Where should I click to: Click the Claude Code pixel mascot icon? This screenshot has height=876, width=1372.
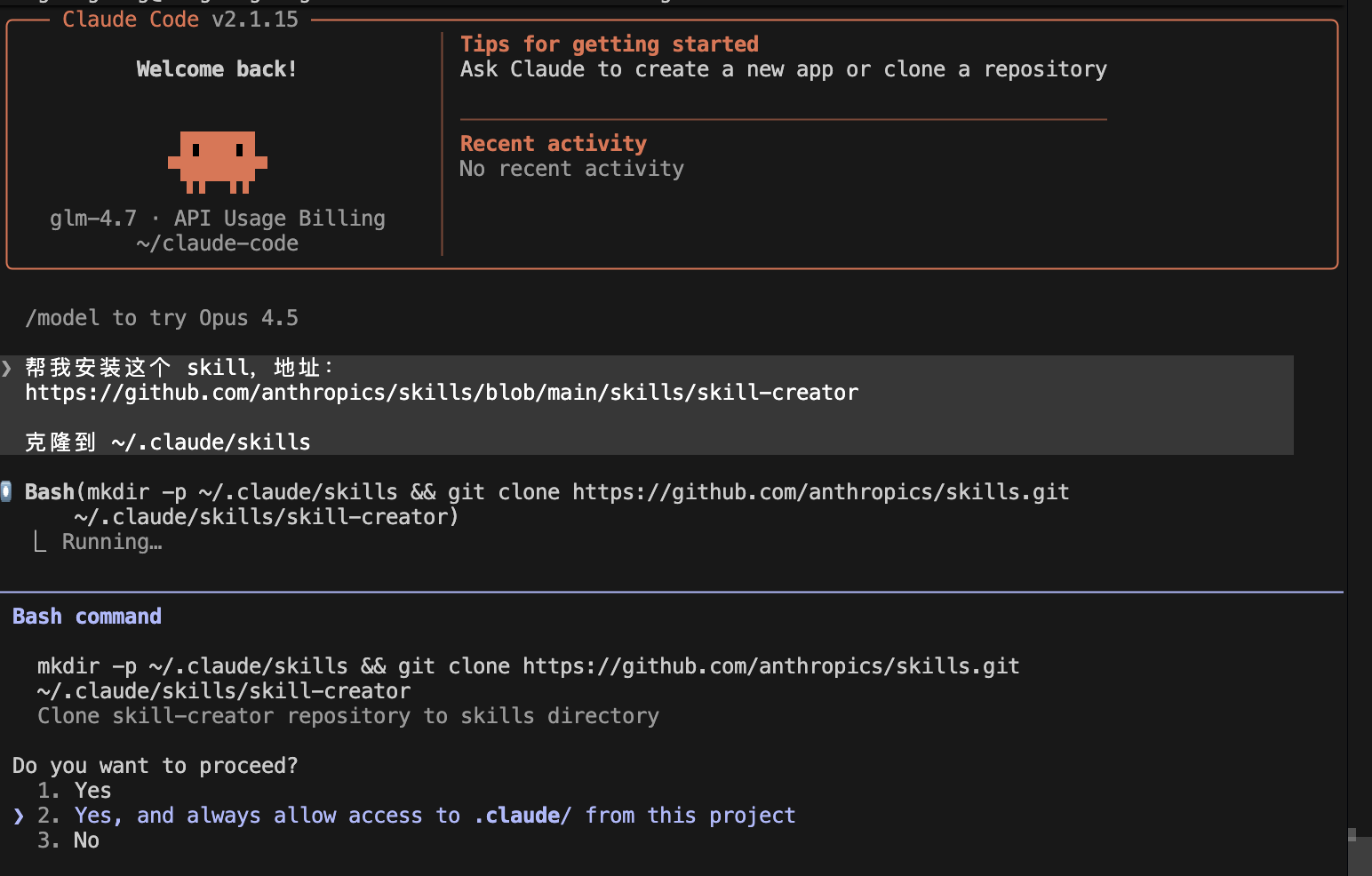coord(218,162)
